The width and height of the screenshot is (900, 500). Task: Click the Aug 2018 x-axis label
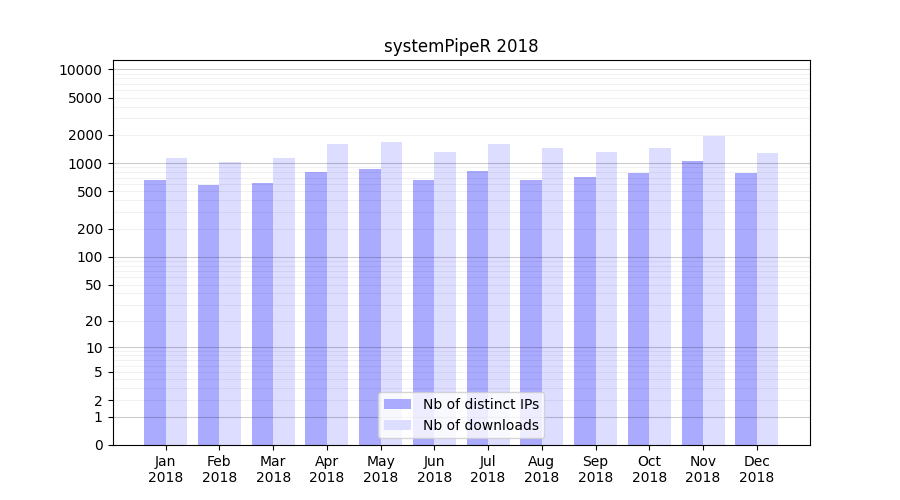tap(542, 469)
